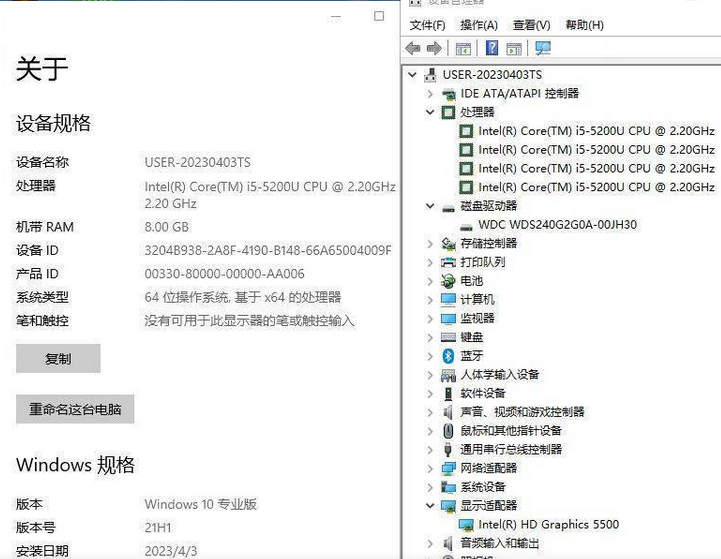The height and width of the screenshot is (559, 721).
Task: Open the 文件(F) menu
Action: (x=427, y=25)
